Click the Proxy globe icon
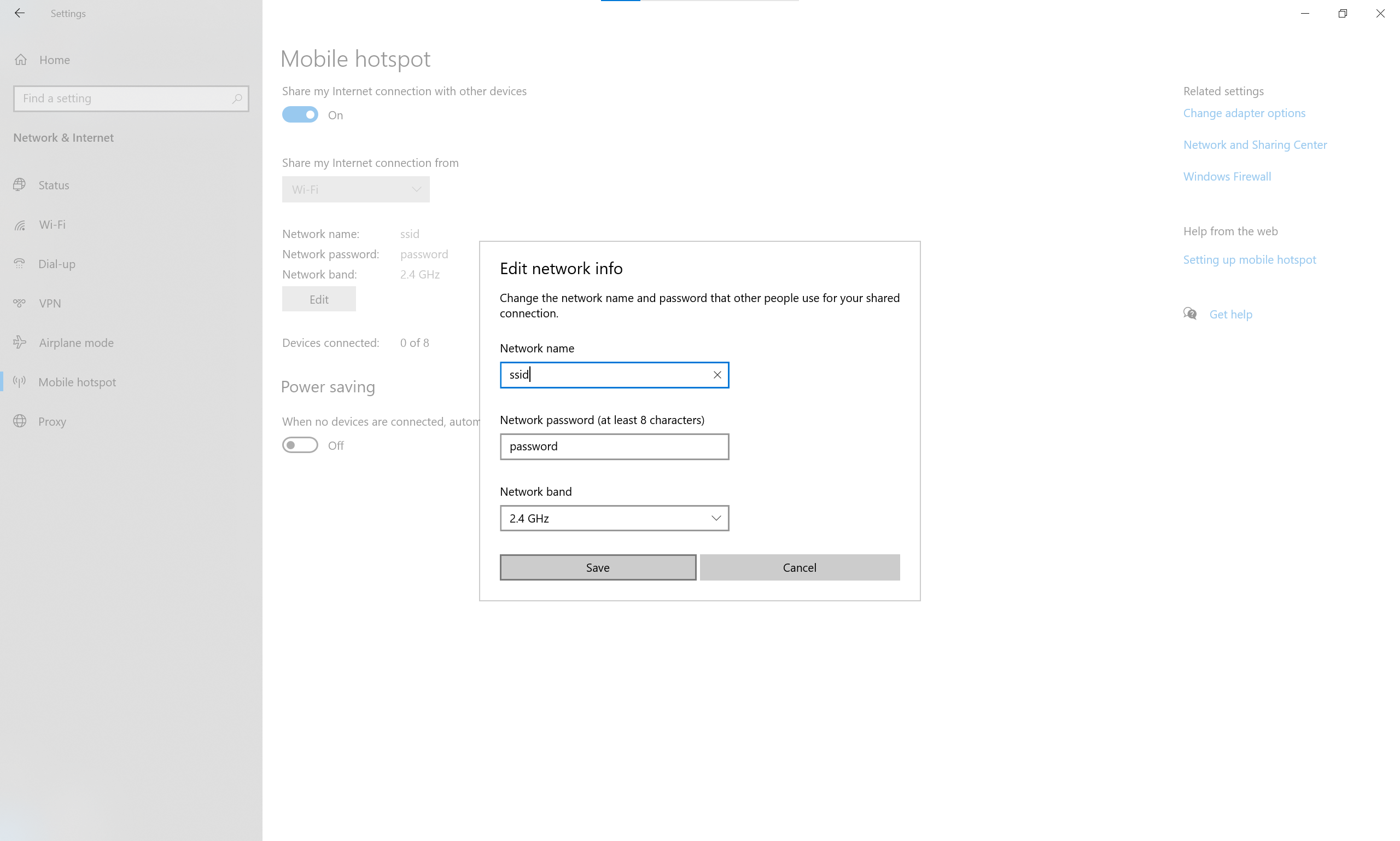 coord(20,421)
